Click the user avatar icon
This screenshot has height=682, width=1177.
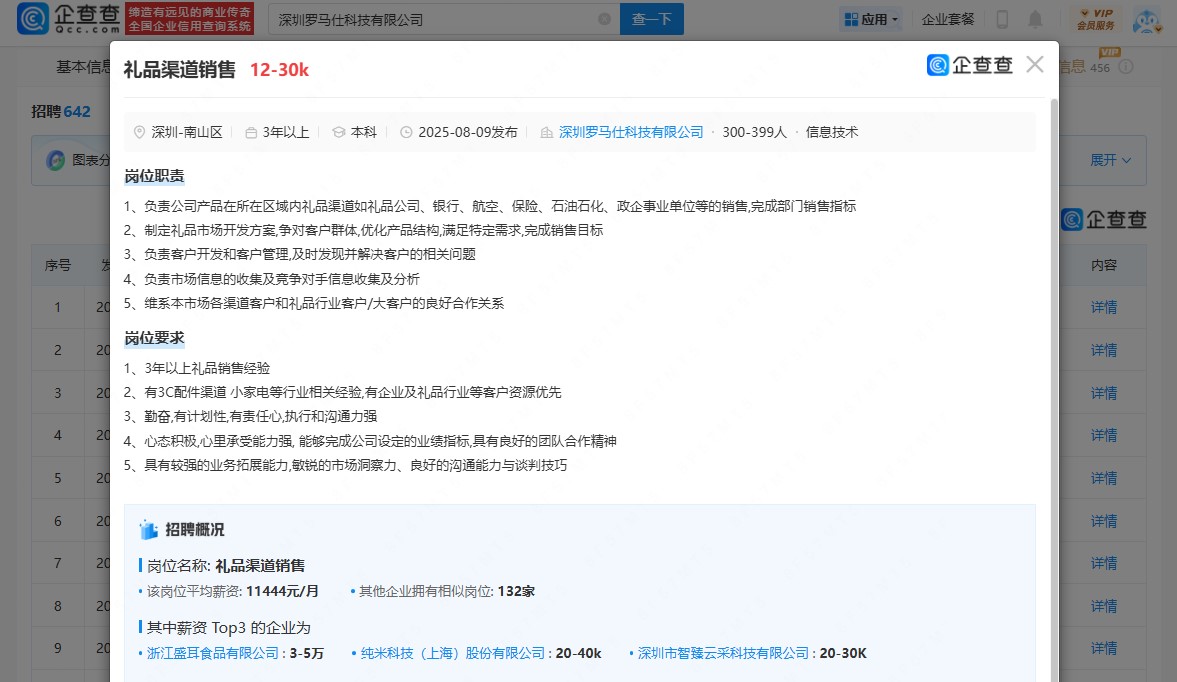1147,20
